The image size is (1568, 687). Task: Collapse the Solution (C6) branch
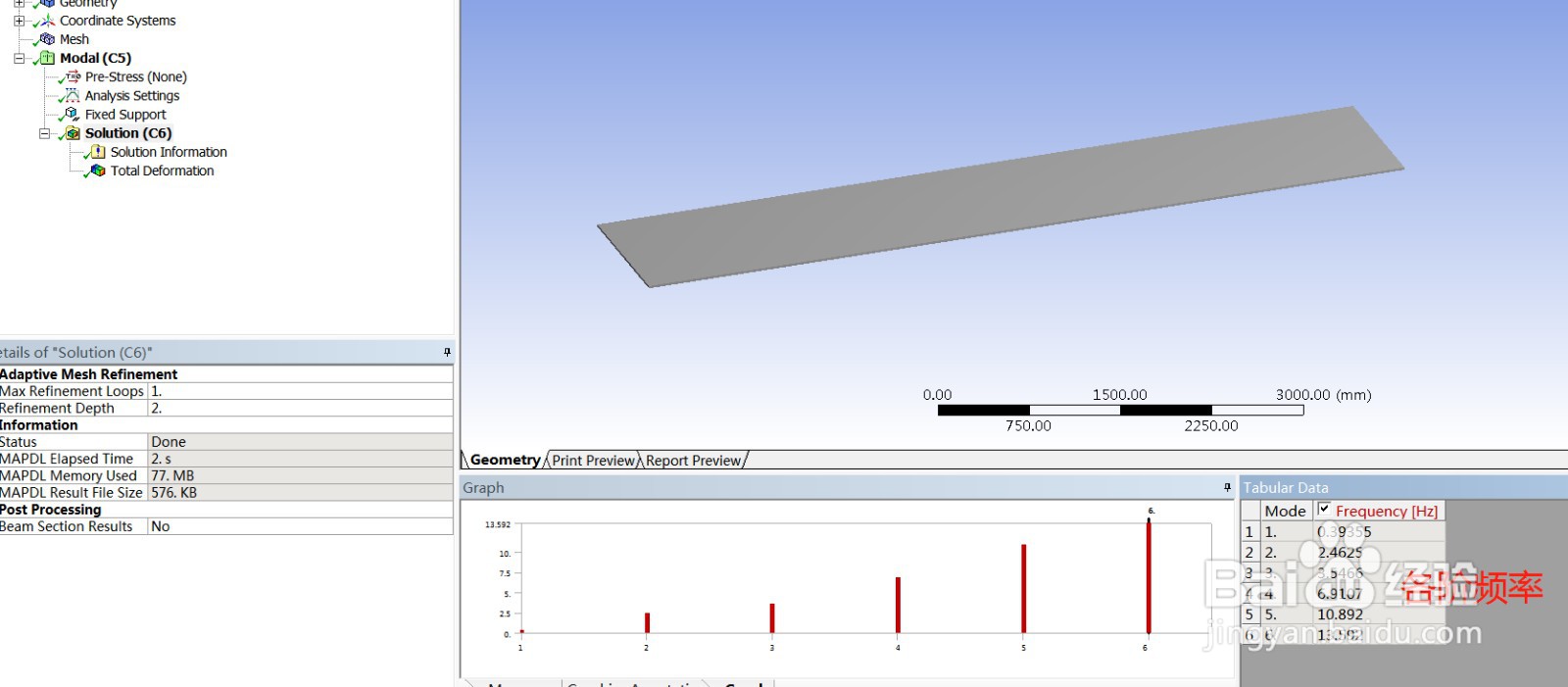point(44,133)
